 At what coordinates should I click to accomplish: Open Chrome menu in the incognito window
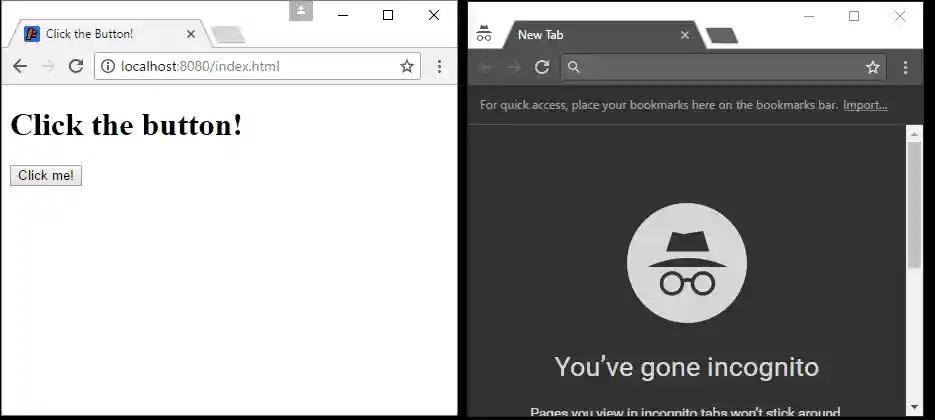[905, 67]
